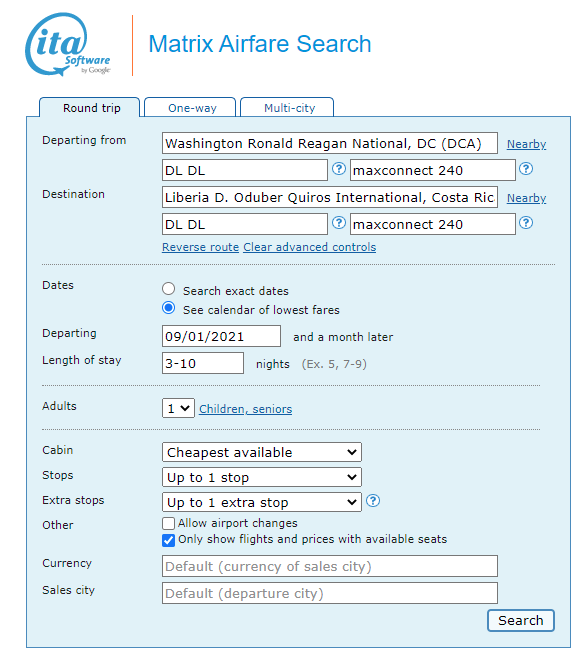Viewport: 587px width, 659px height.
Task: Open the Stops dropdown
Action: [x=261, y=477]
